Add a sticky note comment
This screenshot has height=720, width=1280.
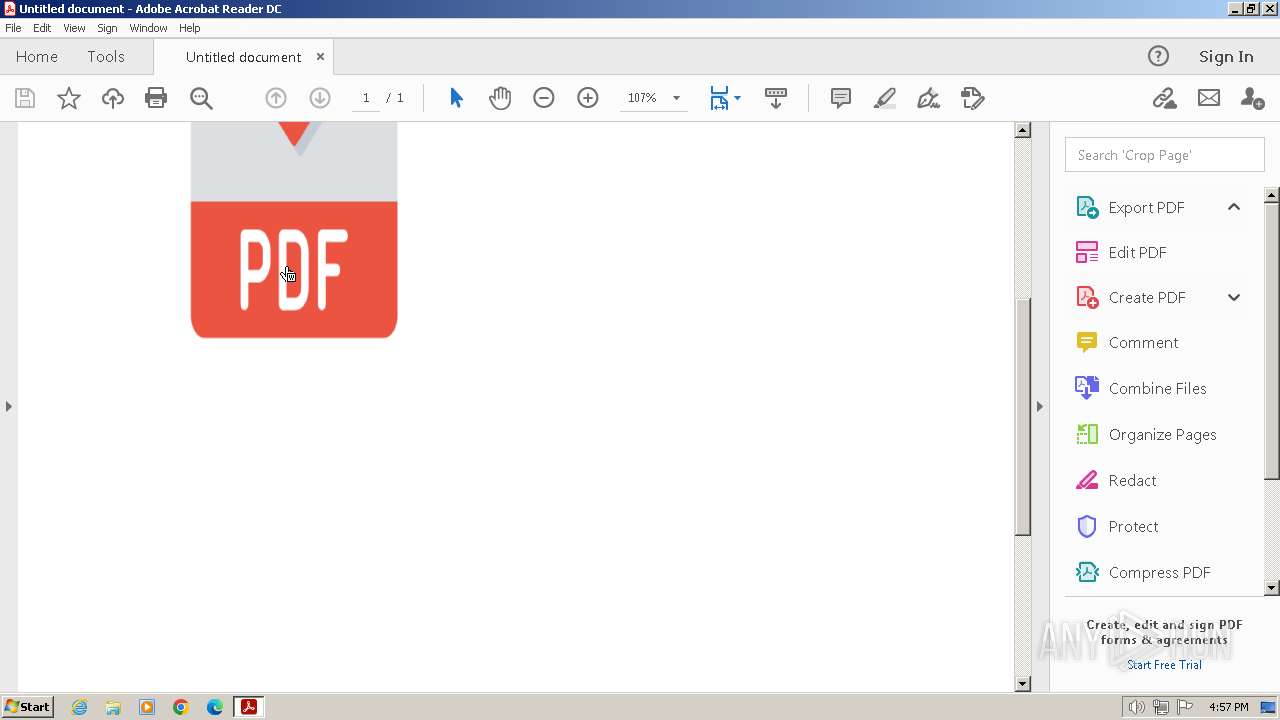[x=841, y=98]
